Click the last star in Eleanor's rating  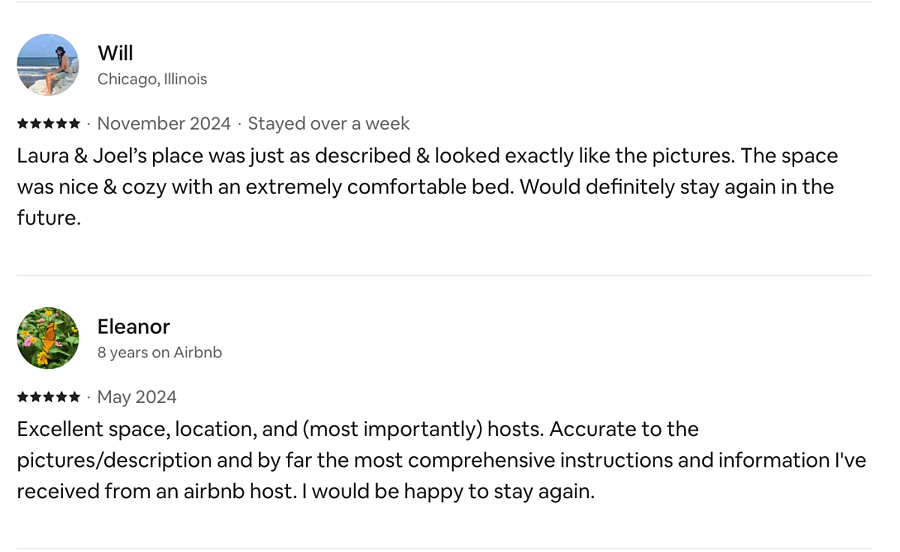click(x=75, y=397)
